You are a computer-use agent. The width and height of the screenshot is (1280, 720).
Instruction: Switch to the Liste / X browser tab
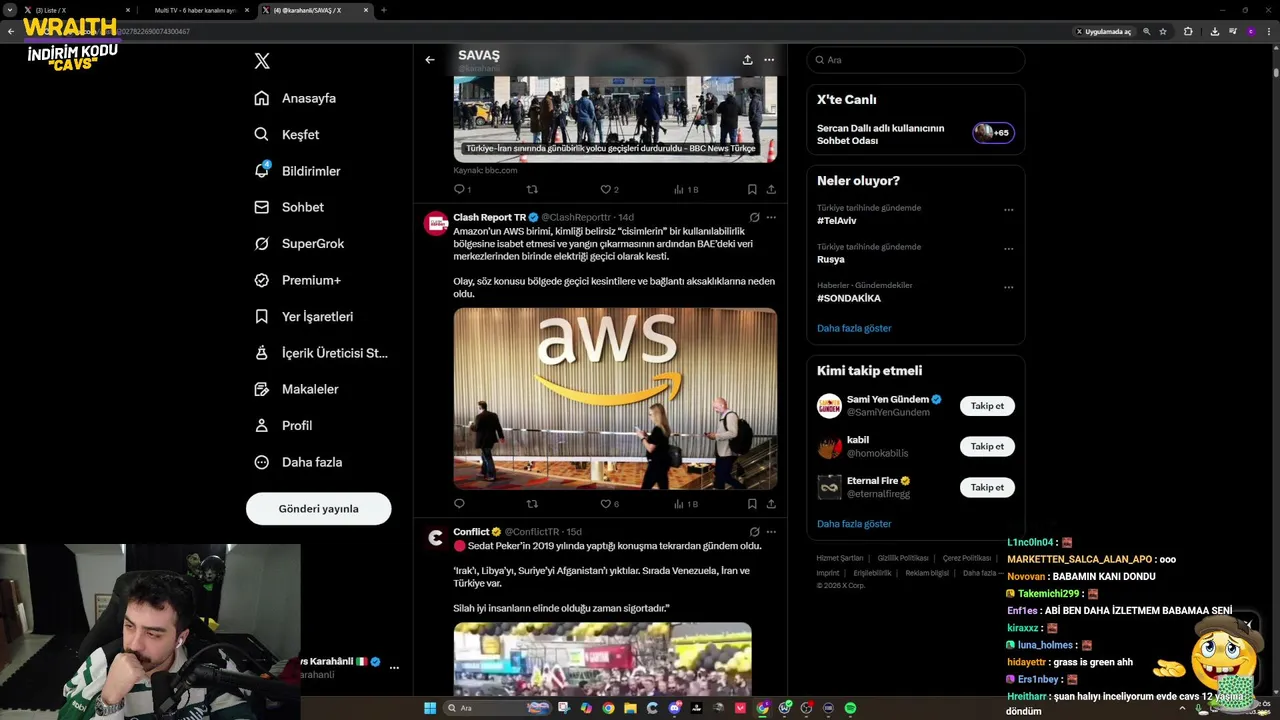(x=76, y=10)
